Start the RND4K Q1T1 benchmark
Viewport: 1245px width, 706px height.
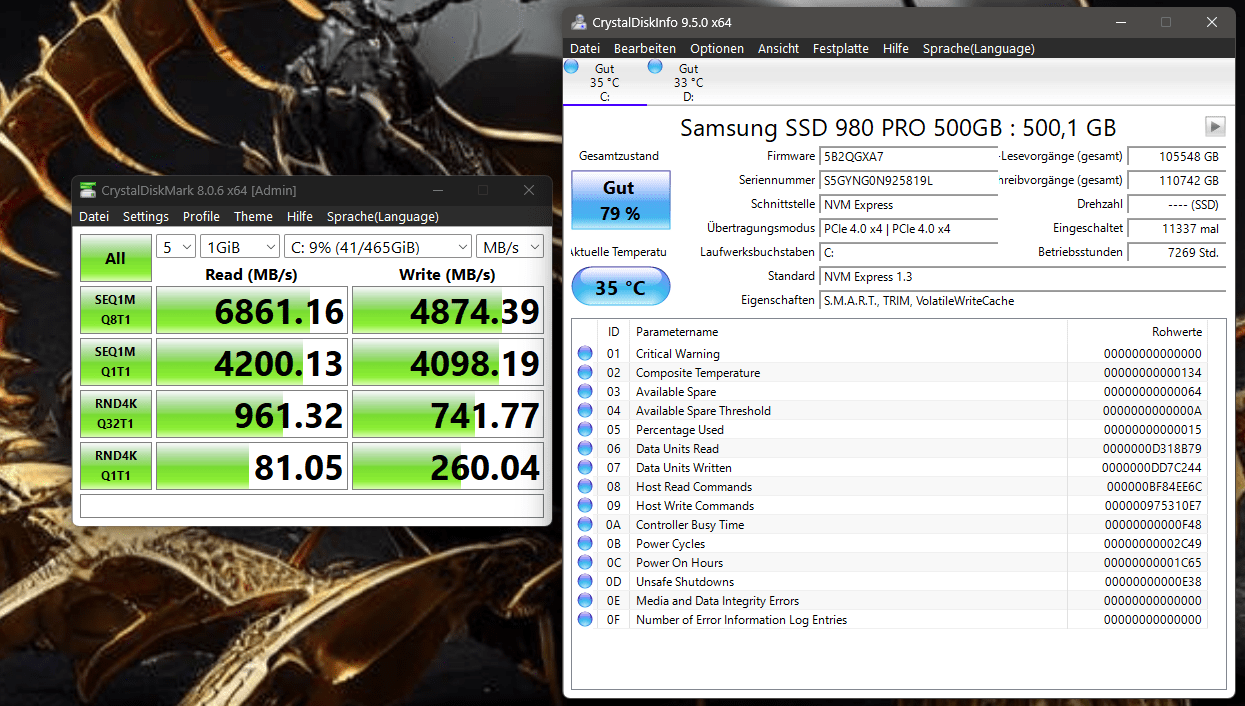click(x=116, y=466)
